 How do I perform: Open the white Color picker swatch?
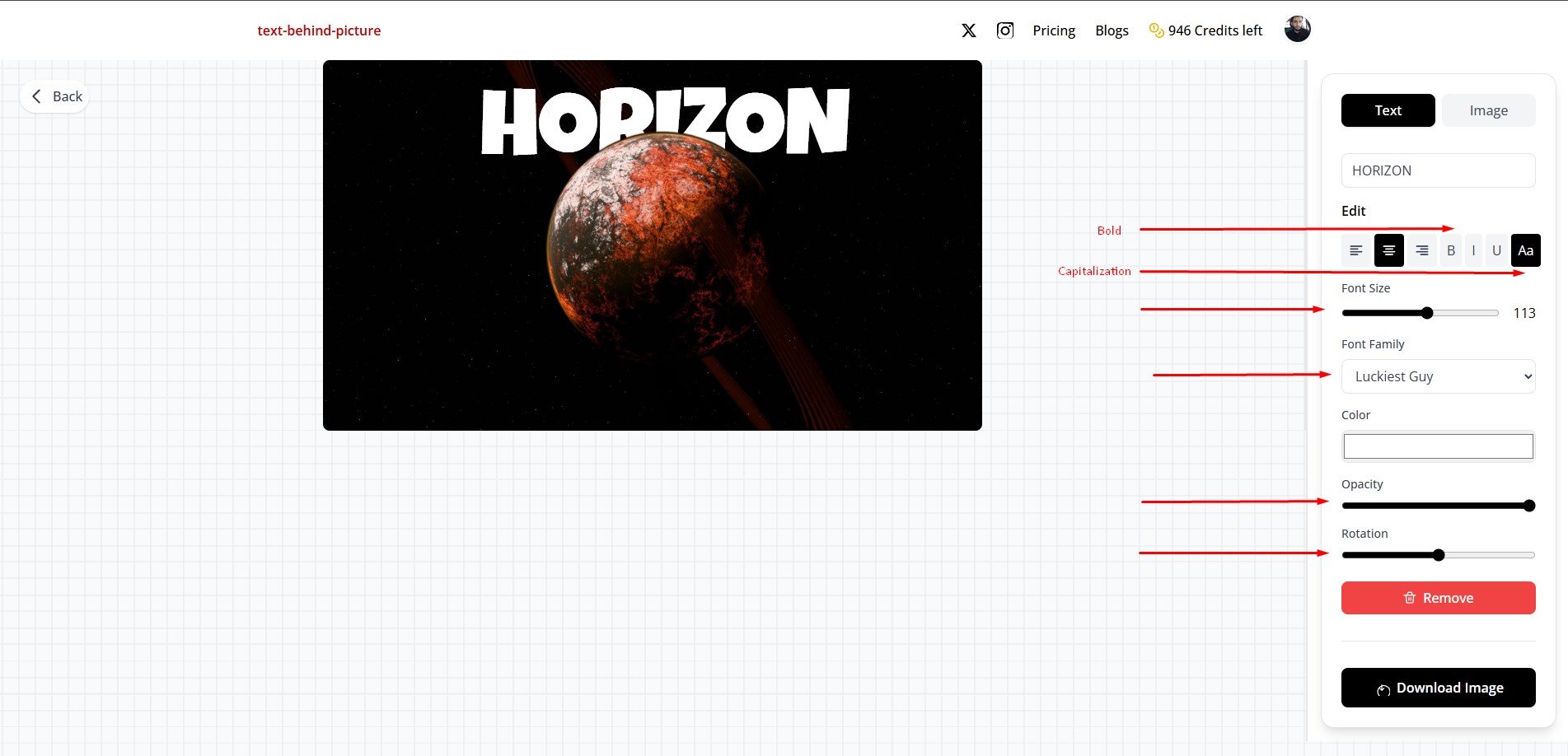click(x=1438, y=446)
